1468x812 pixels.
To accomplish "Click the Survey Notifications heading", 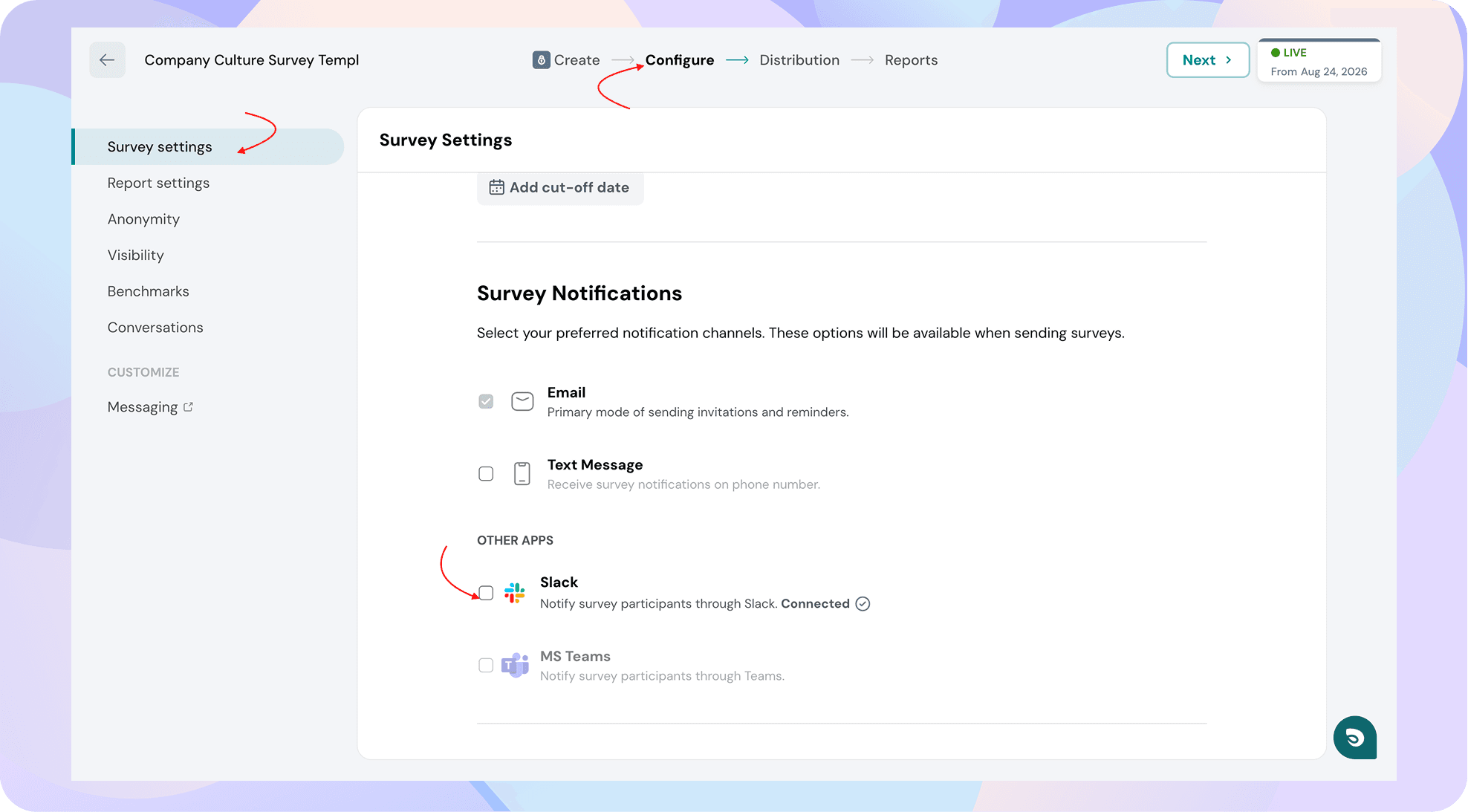I will (x=579, y=293).
